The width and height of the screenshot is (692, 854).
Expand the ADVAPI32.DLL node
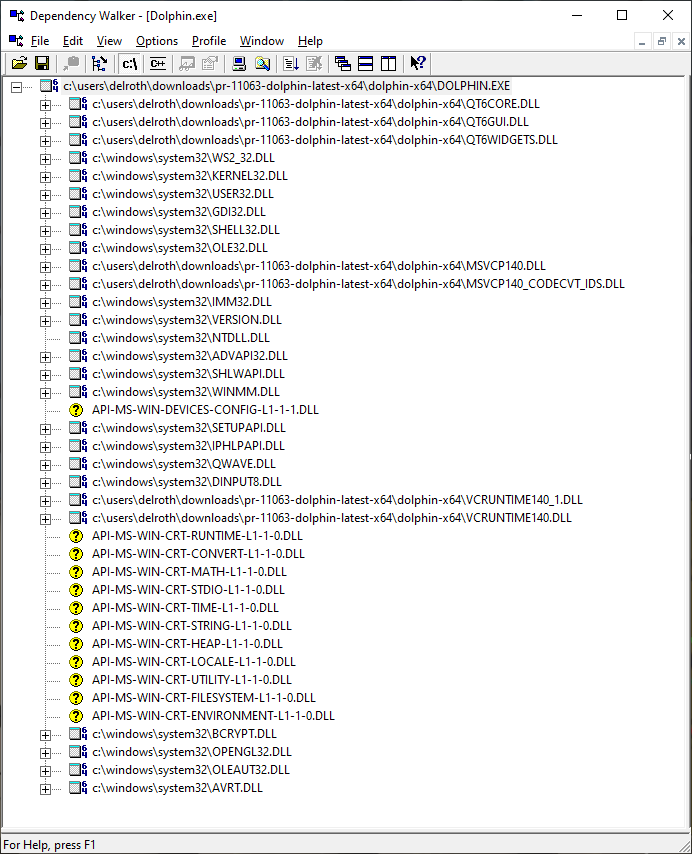[x=46, y=357]
